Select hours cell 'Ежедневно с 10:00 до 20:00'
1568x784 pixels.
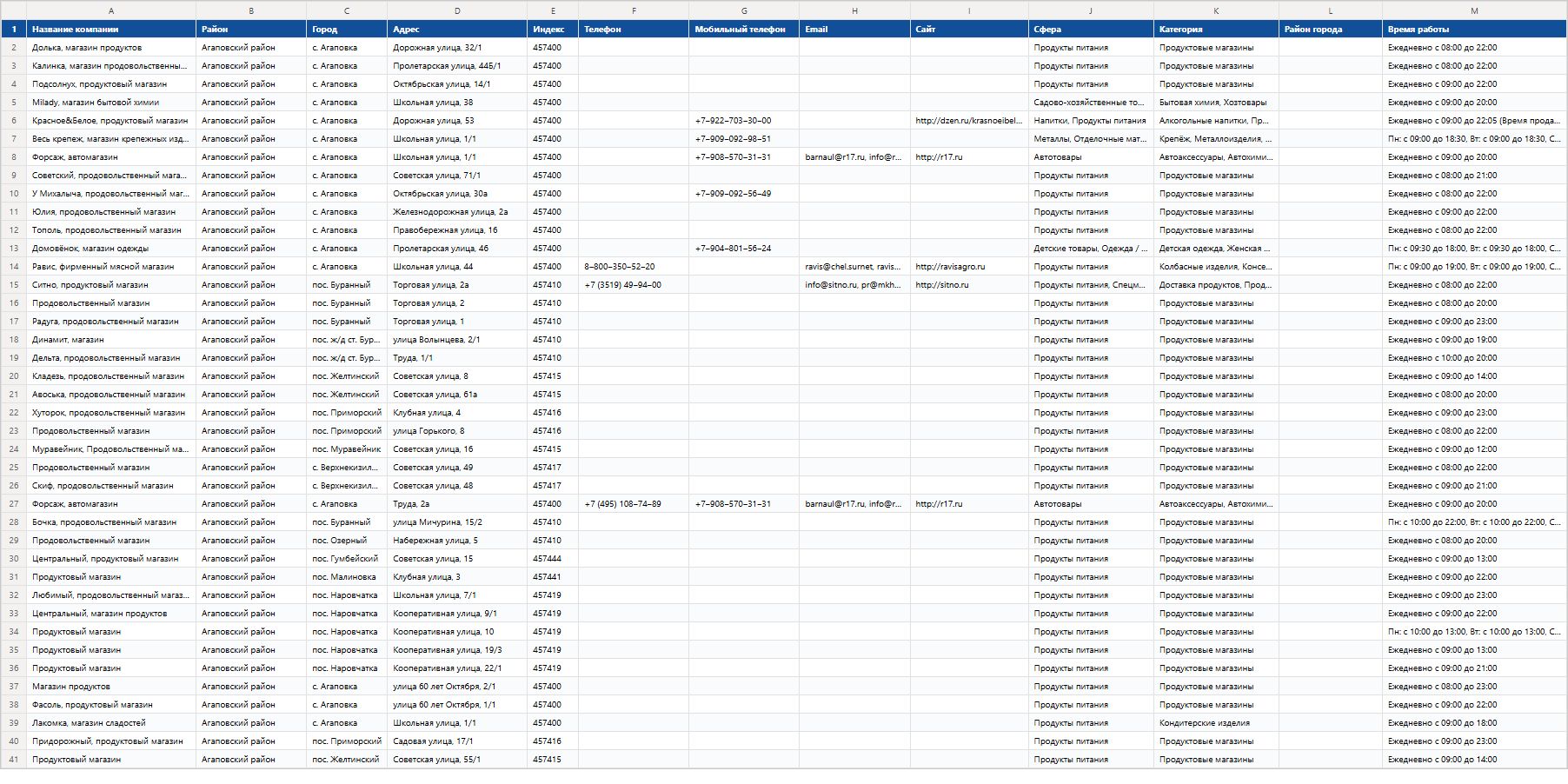(1474, 358)
